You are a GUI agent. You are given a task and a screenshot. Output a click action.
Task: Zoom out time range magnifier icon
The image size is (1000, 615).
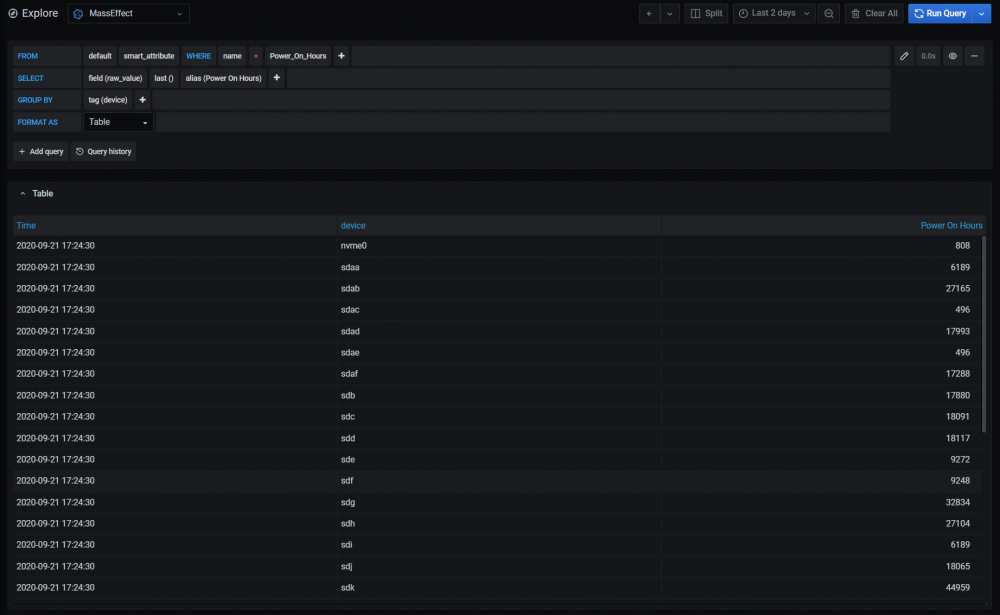pyautogui.click(x=828, y=13)
